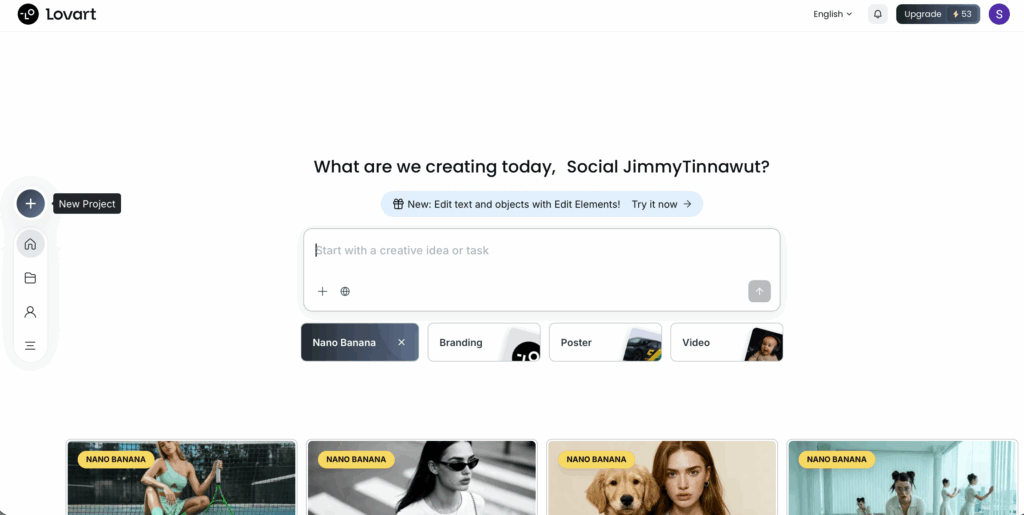Expand the English language dropdown
Screen dimensions: 1024x515
pos(833,14)
